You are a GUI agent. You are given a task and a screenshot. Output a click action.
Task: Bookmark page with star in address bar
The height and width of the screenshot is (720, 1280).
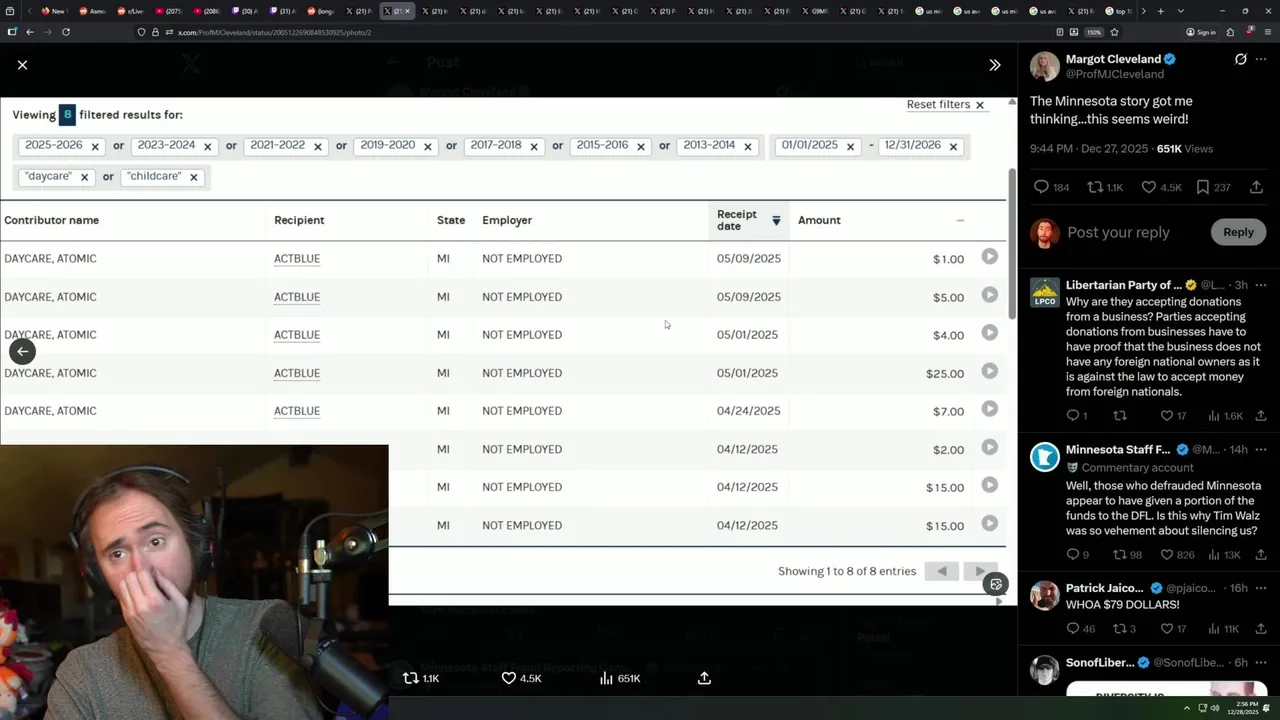(x=1114, y=32)
